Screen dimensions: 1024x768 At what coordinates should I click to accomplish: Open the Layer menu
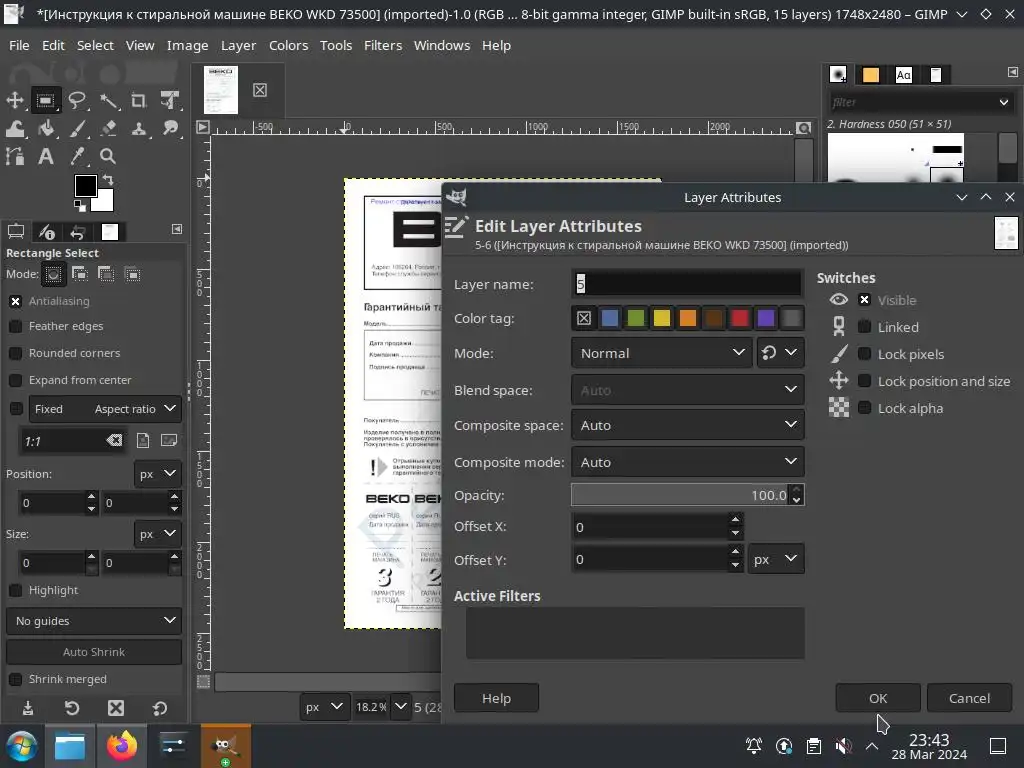tap(238, 45)
